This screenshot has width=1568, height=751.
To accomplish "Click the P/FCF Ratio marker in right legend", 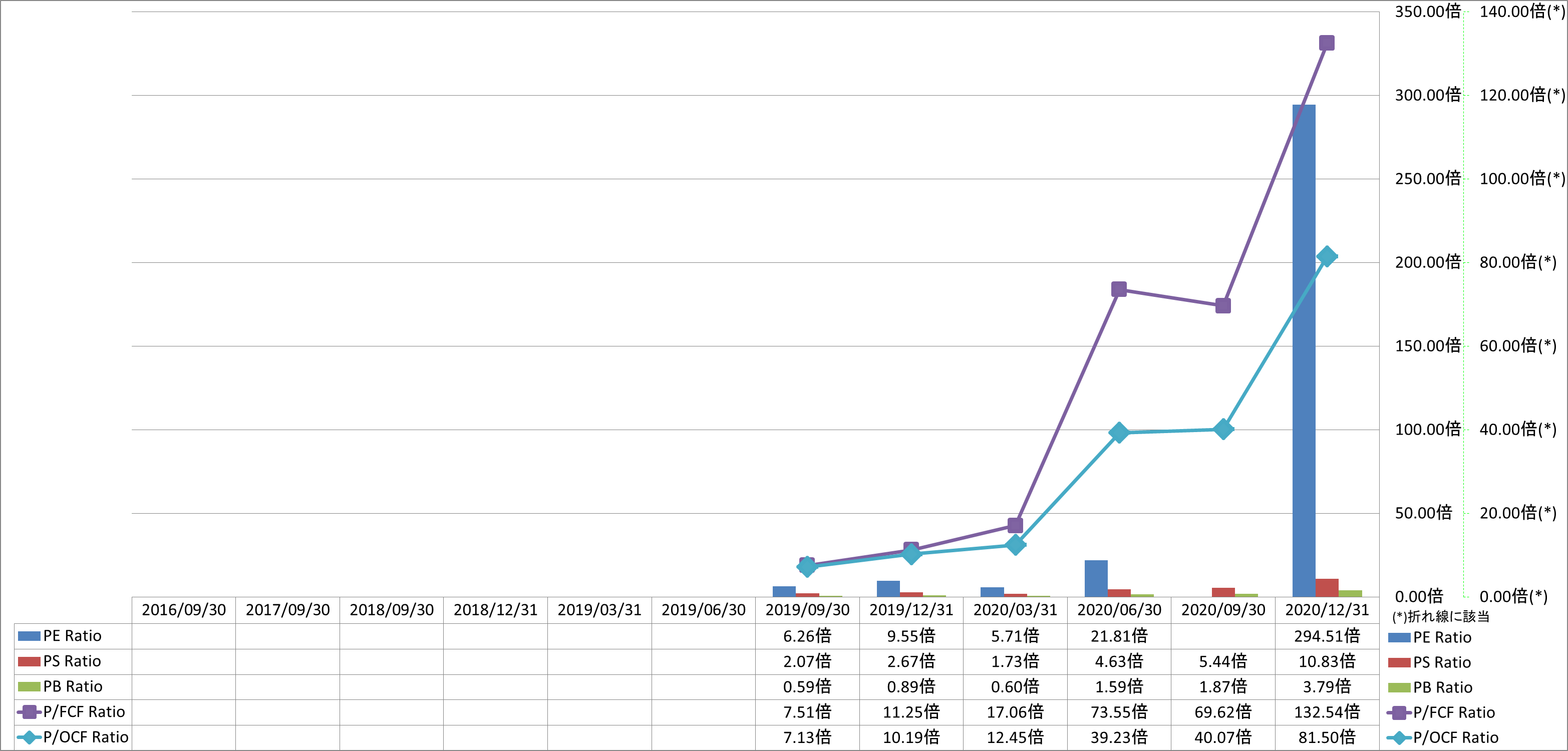I will click(1399, 712).
